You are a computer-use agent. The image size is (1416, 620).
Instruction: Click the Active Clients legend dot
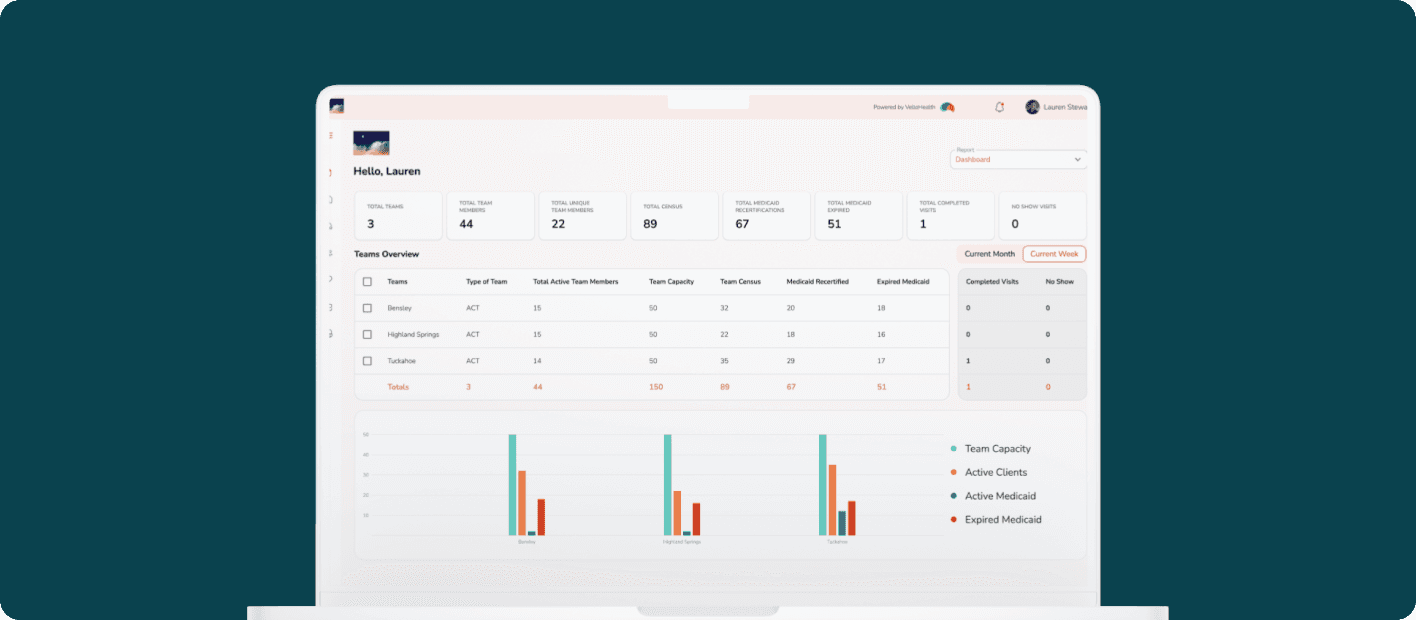click(x=954, y=472)
